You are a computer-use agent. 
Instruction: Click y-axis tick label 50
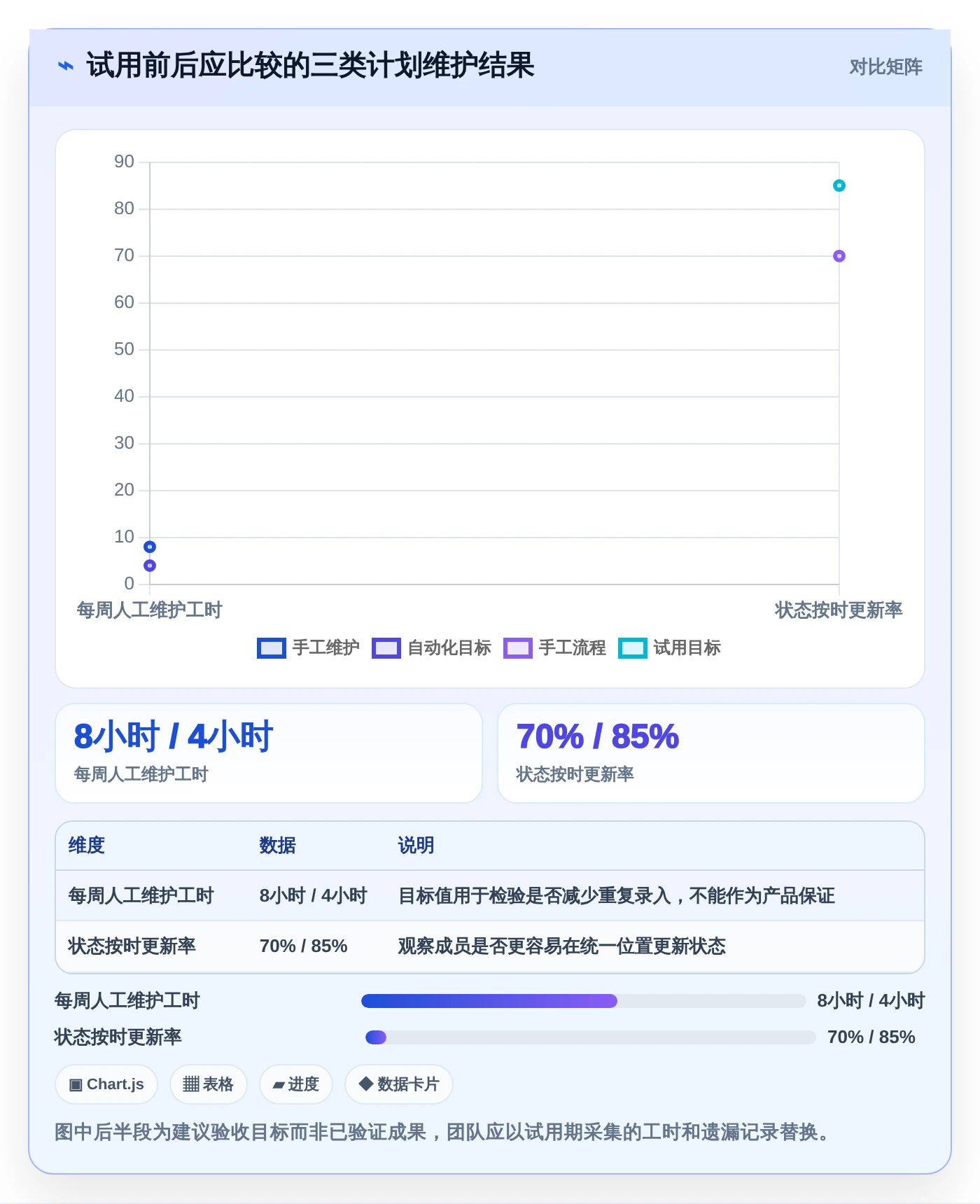[x=124, y=349]
